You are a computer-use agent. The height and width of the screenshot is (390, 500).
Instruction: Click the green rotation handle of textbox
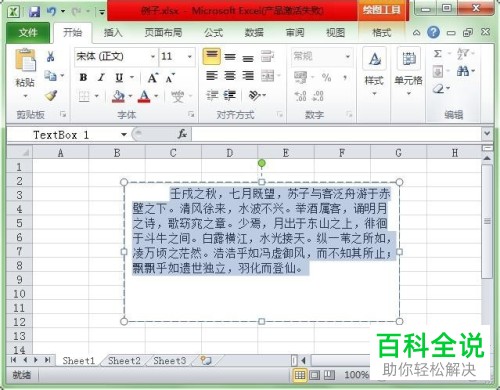pyautogui.click(x=262, y=163)
